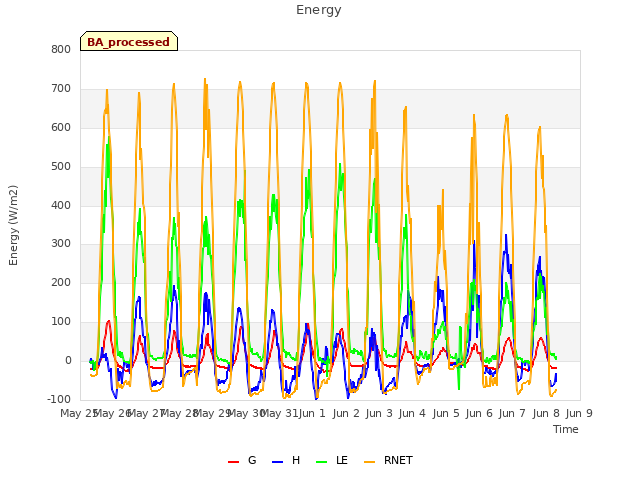Click the May 31 x-axis date label
This screenshot has height=480, width=640.
coord(279,413)
